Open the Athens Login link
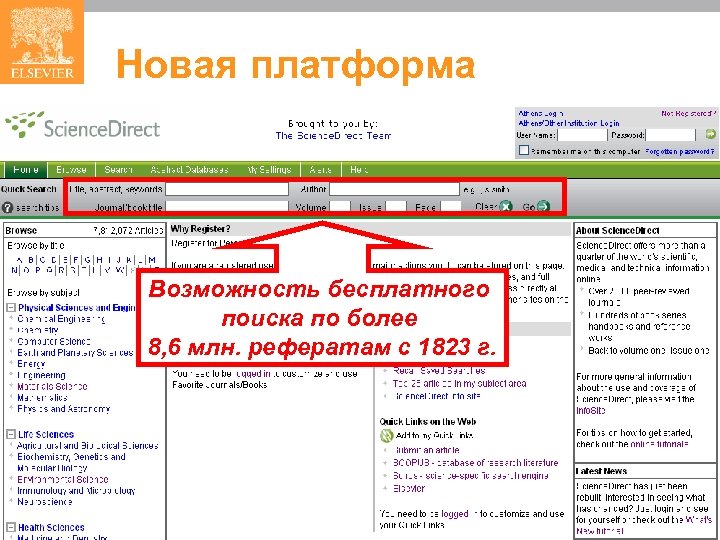The height and width of the screenshot is (540, 720). click(540, 113)
